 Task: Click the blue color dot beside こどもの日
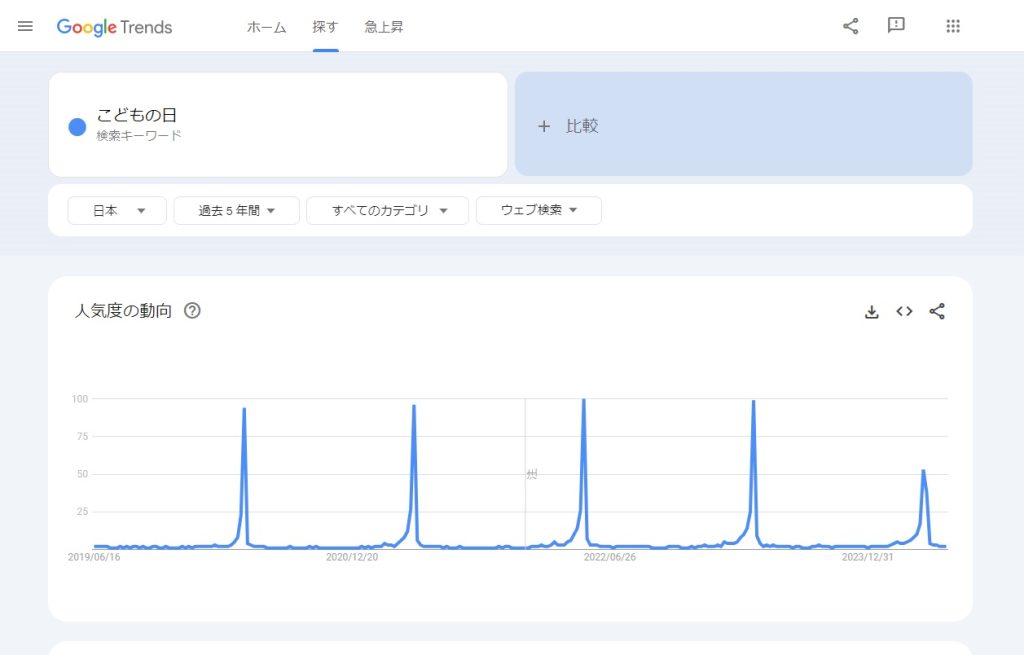click(77, 127)
